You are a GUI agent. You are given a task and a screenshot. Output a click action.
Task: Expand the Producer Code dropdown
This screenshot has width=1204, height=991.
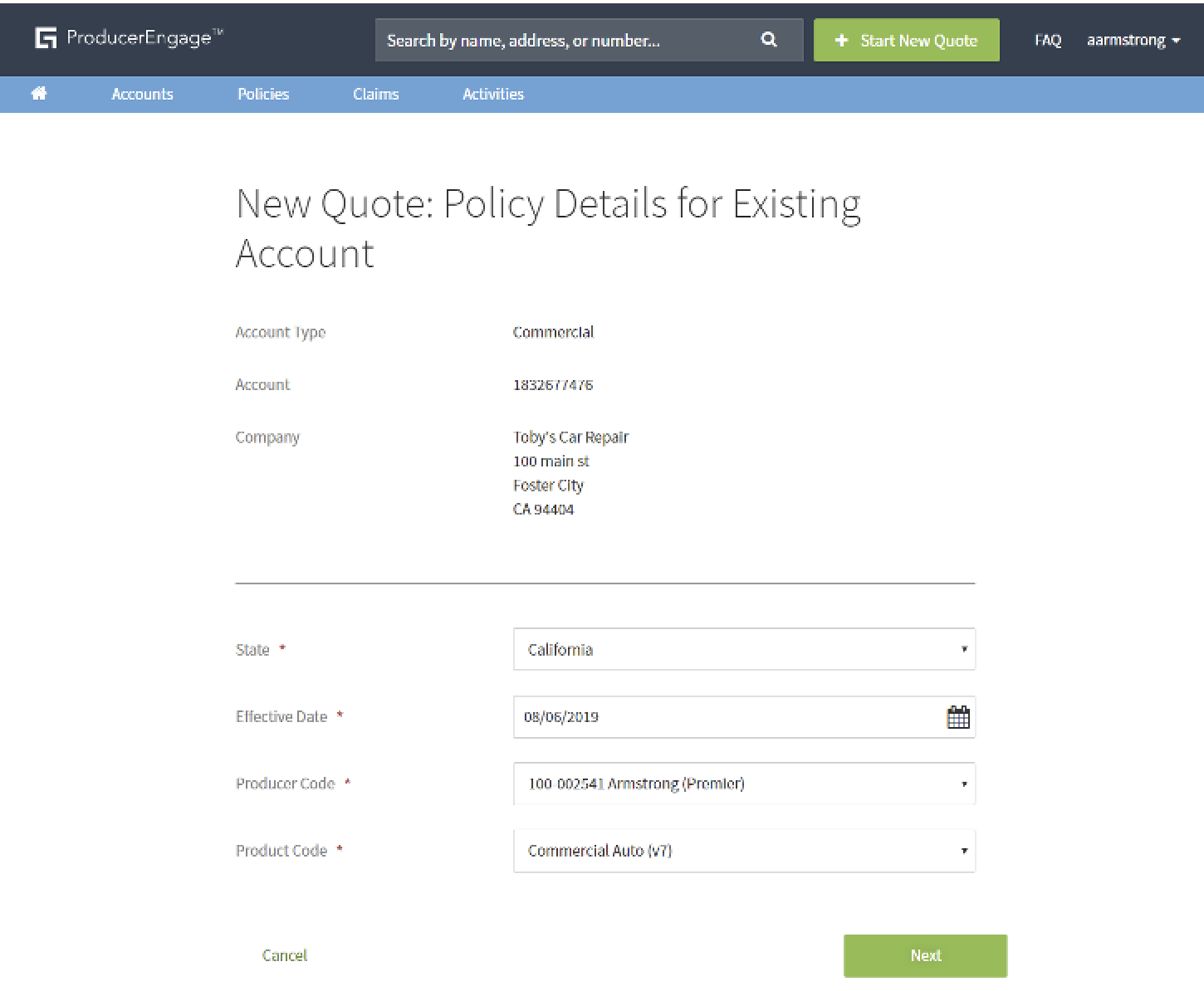point(743,784)
